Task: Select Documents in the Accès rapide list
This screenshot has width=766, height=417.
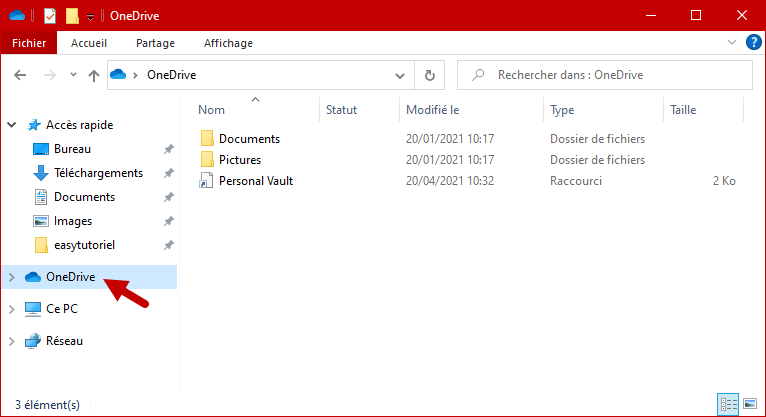Action: [85, 197]
